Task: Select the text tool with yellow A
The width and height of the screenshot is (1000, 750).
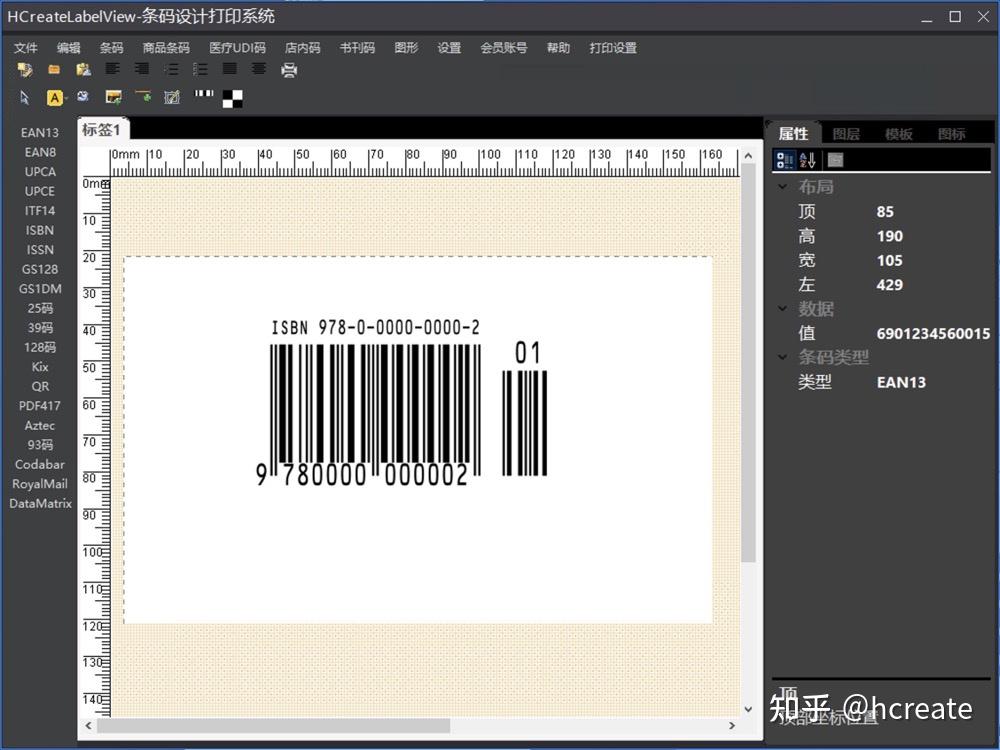Action: (55, 97)
